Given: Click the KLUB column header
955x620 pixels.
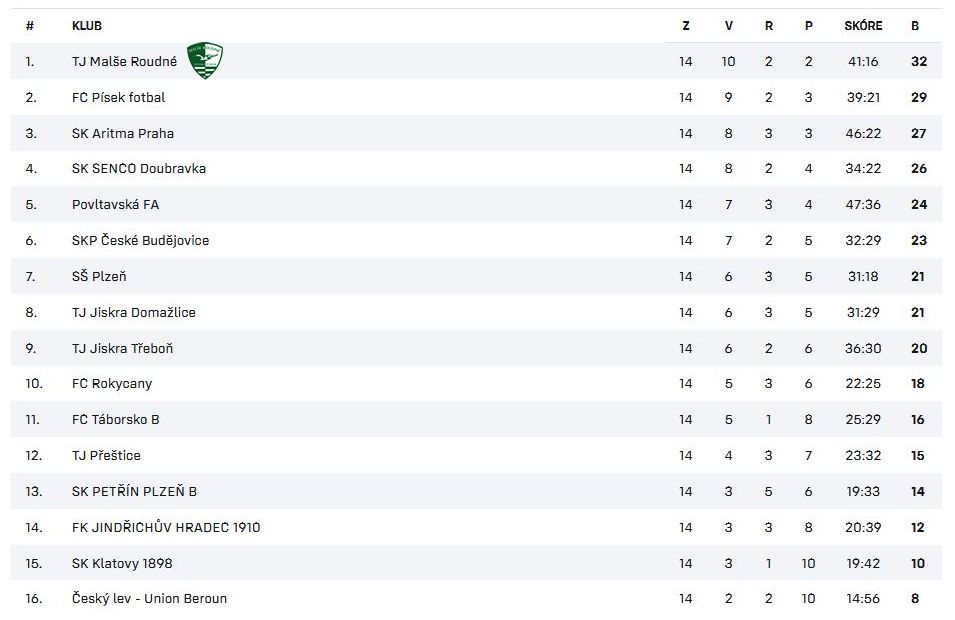Looking at the screenshot, I should (x=87, y=26).
